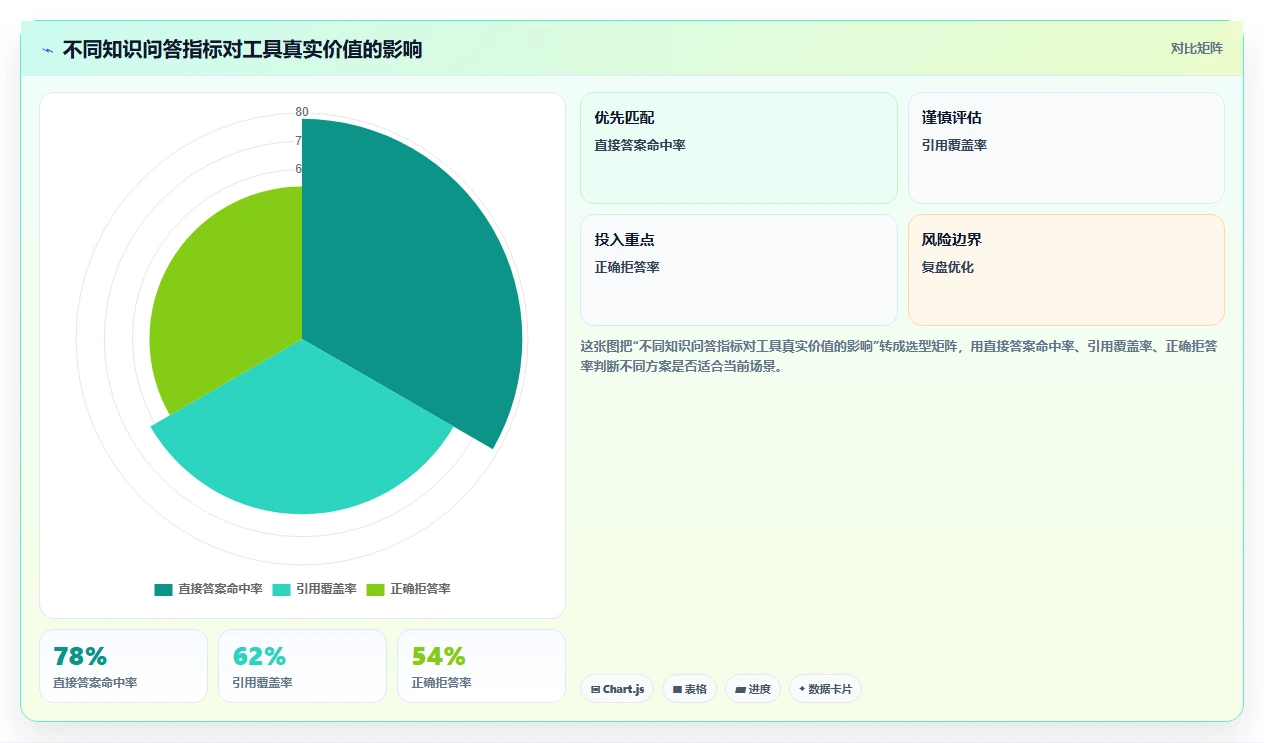Click the 表格 tag
This screenshot has height=743, width=1264.
pos(690,689)
